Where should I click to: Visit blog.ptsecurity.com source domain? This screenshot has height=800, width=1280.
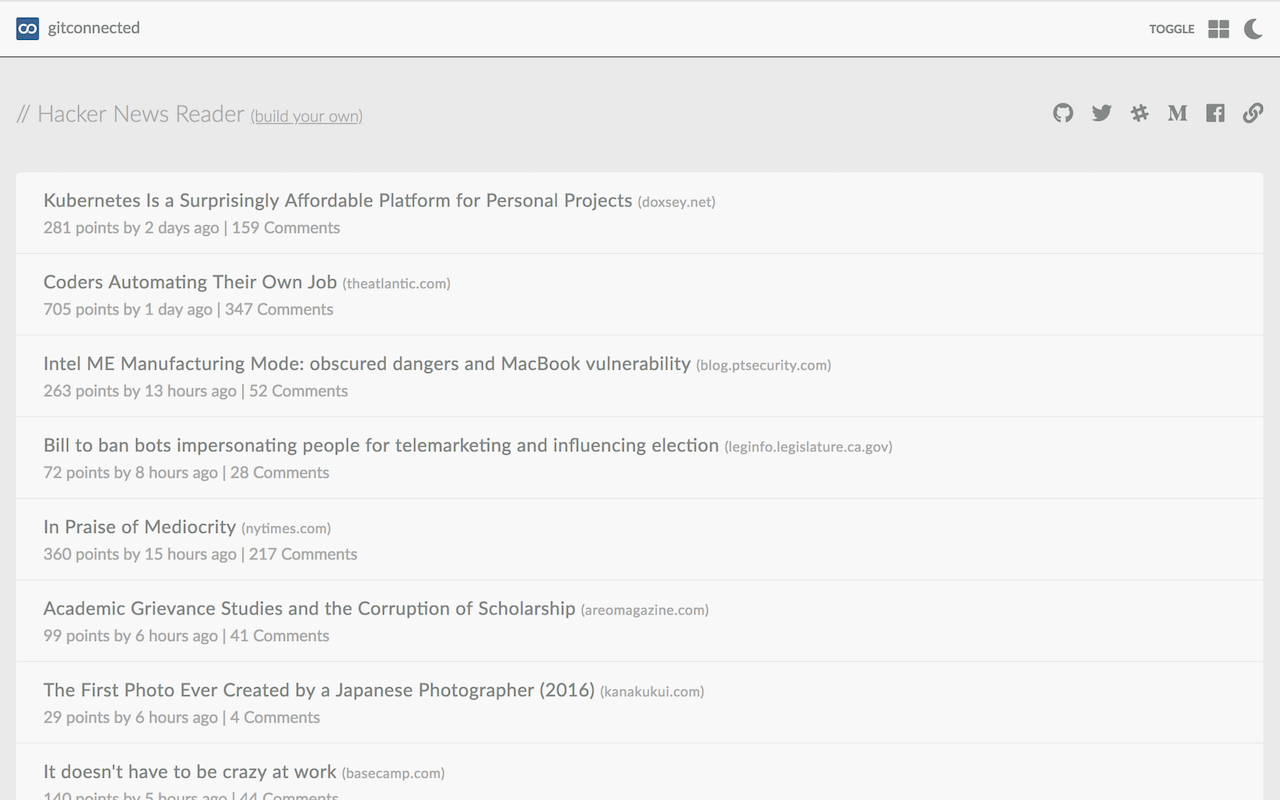764,366
